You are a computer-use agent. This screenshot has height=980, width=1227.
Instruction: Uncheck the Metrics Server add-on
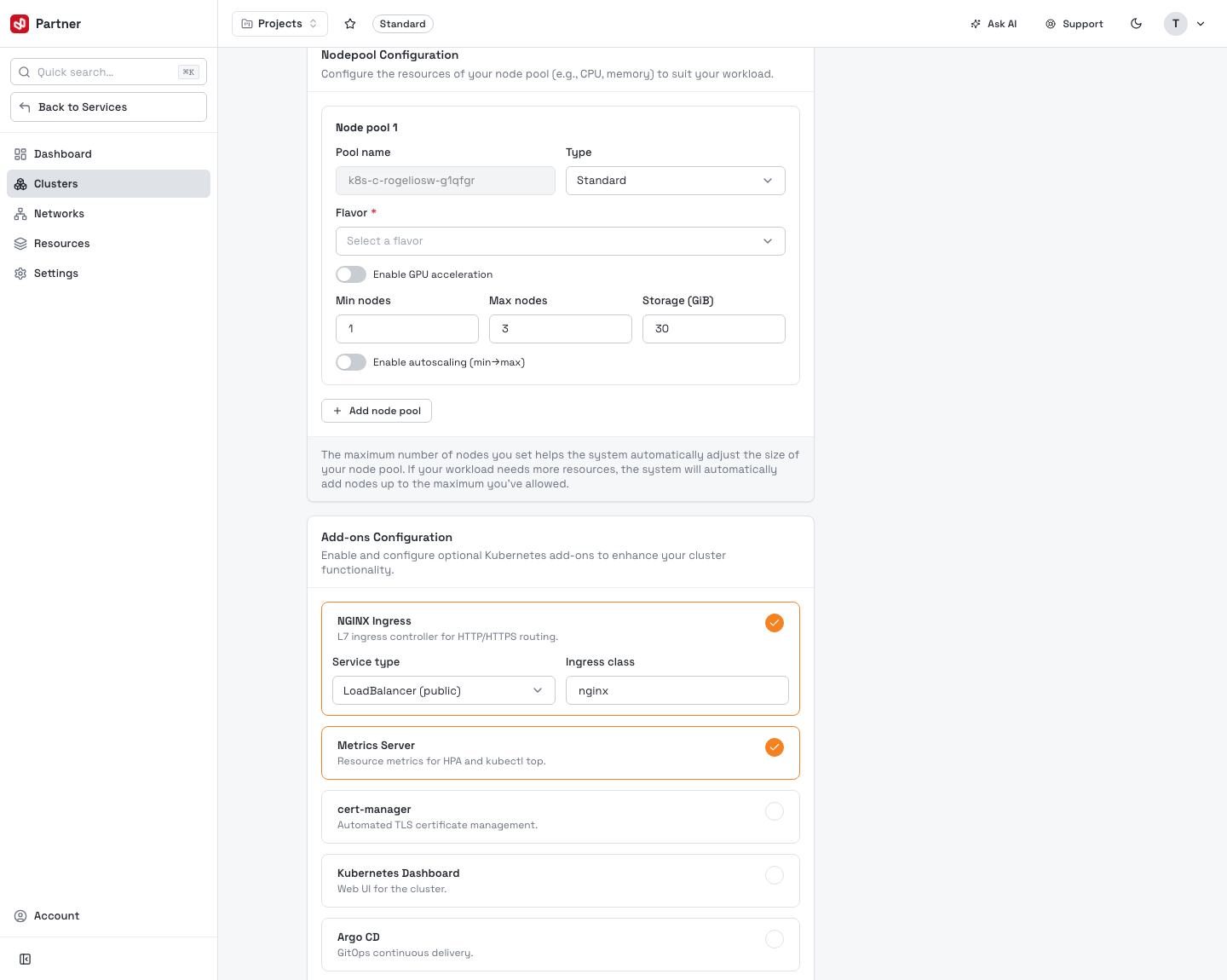coord(775,747)
